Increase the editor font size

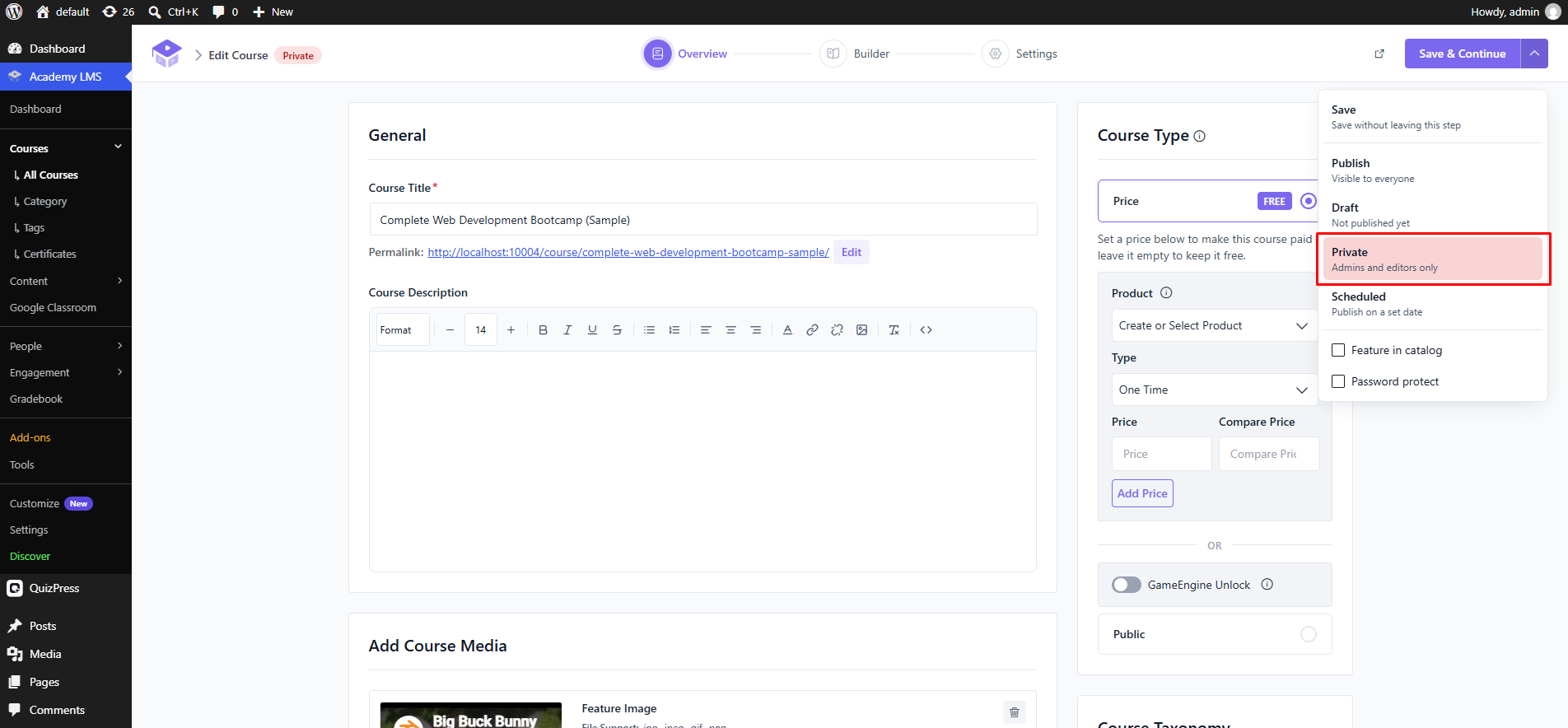[511, 330]
